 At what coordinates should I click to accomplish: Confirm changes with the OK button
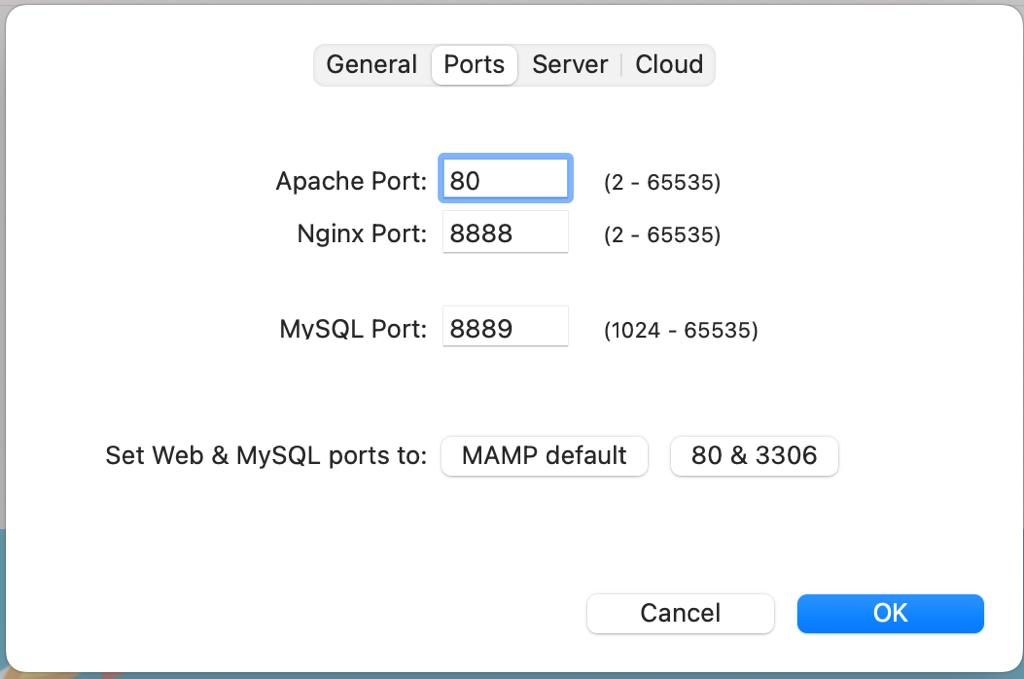point(890,613)
